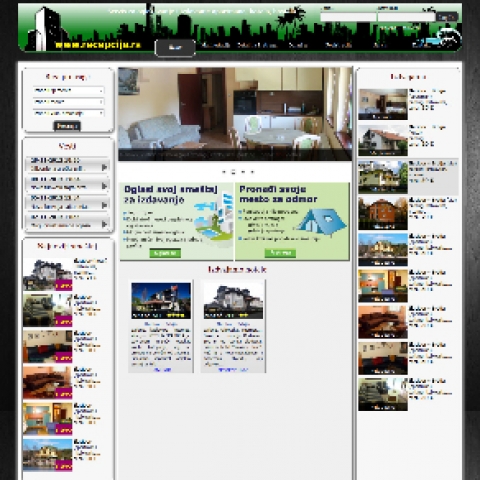Click the white skyscraper logo in header
Screen dimensions: 480x480
(x=47, y=29)
